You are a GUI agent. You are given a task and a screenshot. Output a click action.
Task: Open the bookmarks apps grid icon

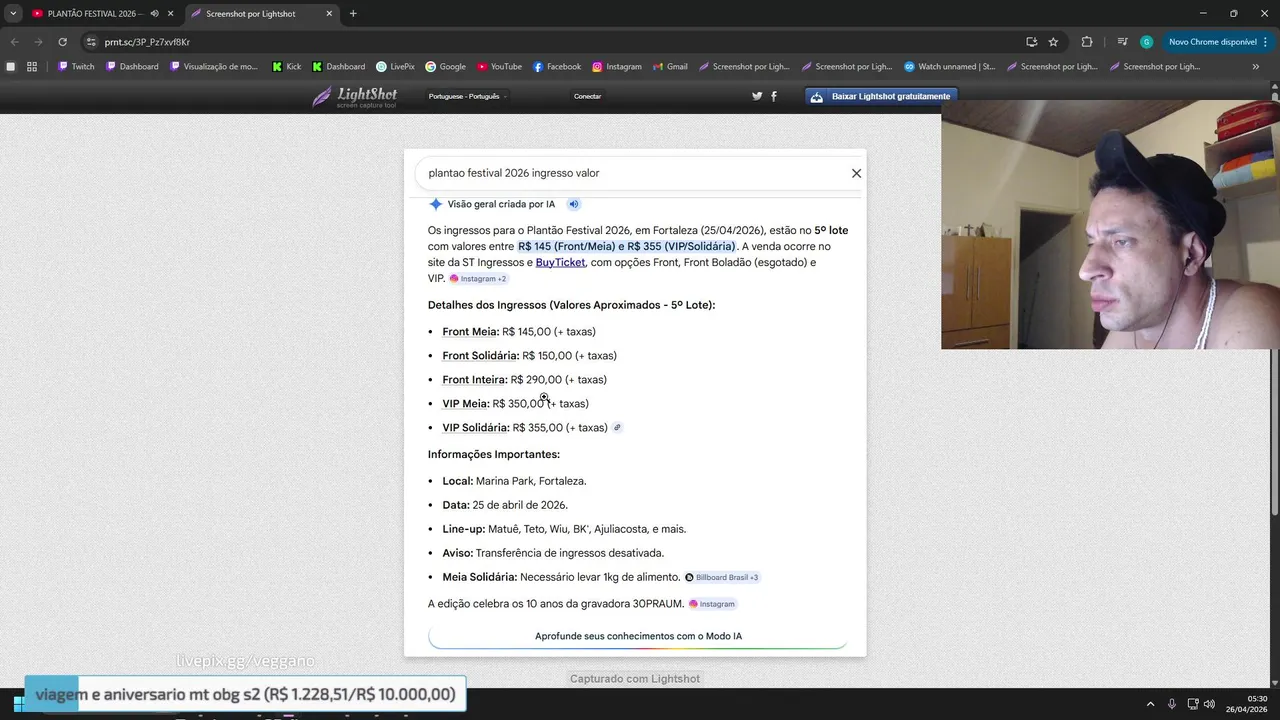(32, 67)
